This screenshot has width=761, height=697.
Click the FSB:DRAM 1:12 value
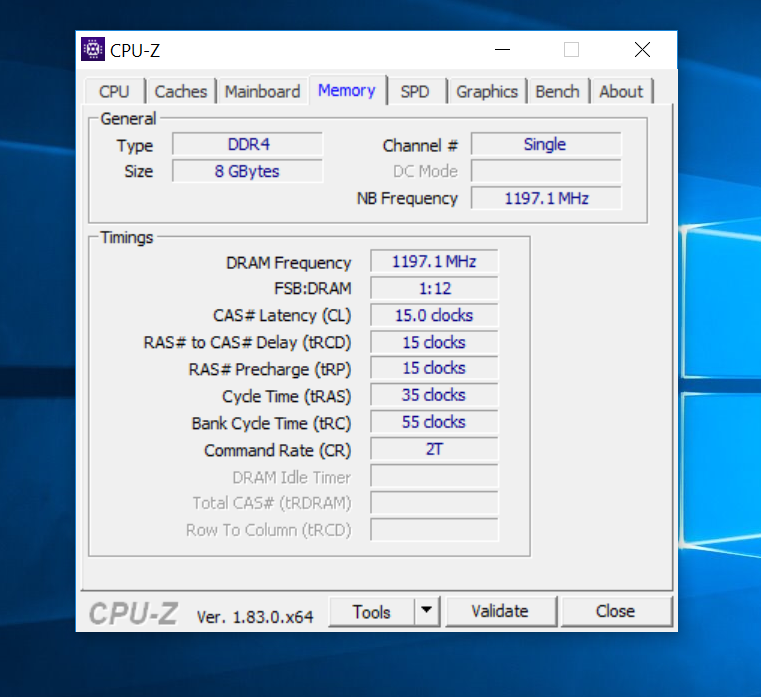pos(434,289)
